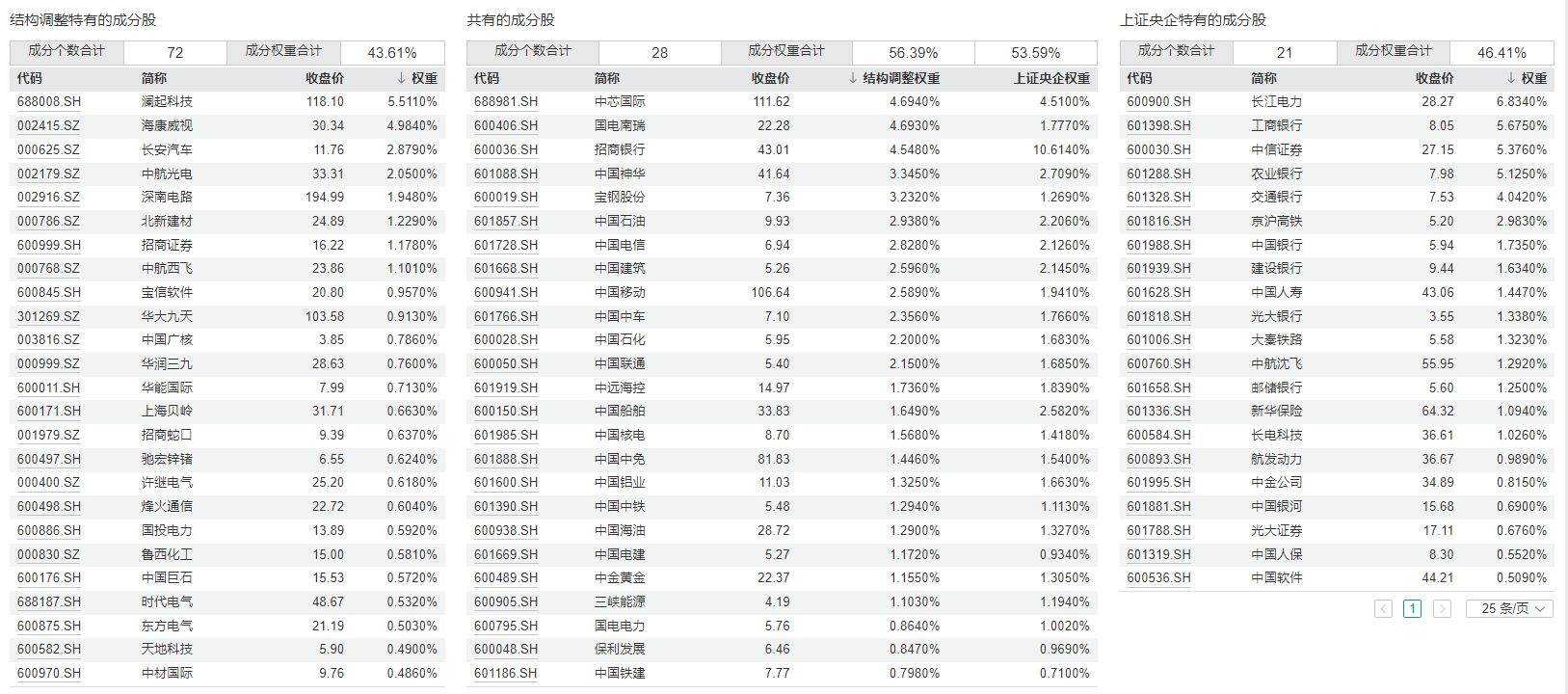This screenshot has height=694, width=1568.
Task: Open stock code 688008.SH 澜起科技
Action: coord(49,101)
